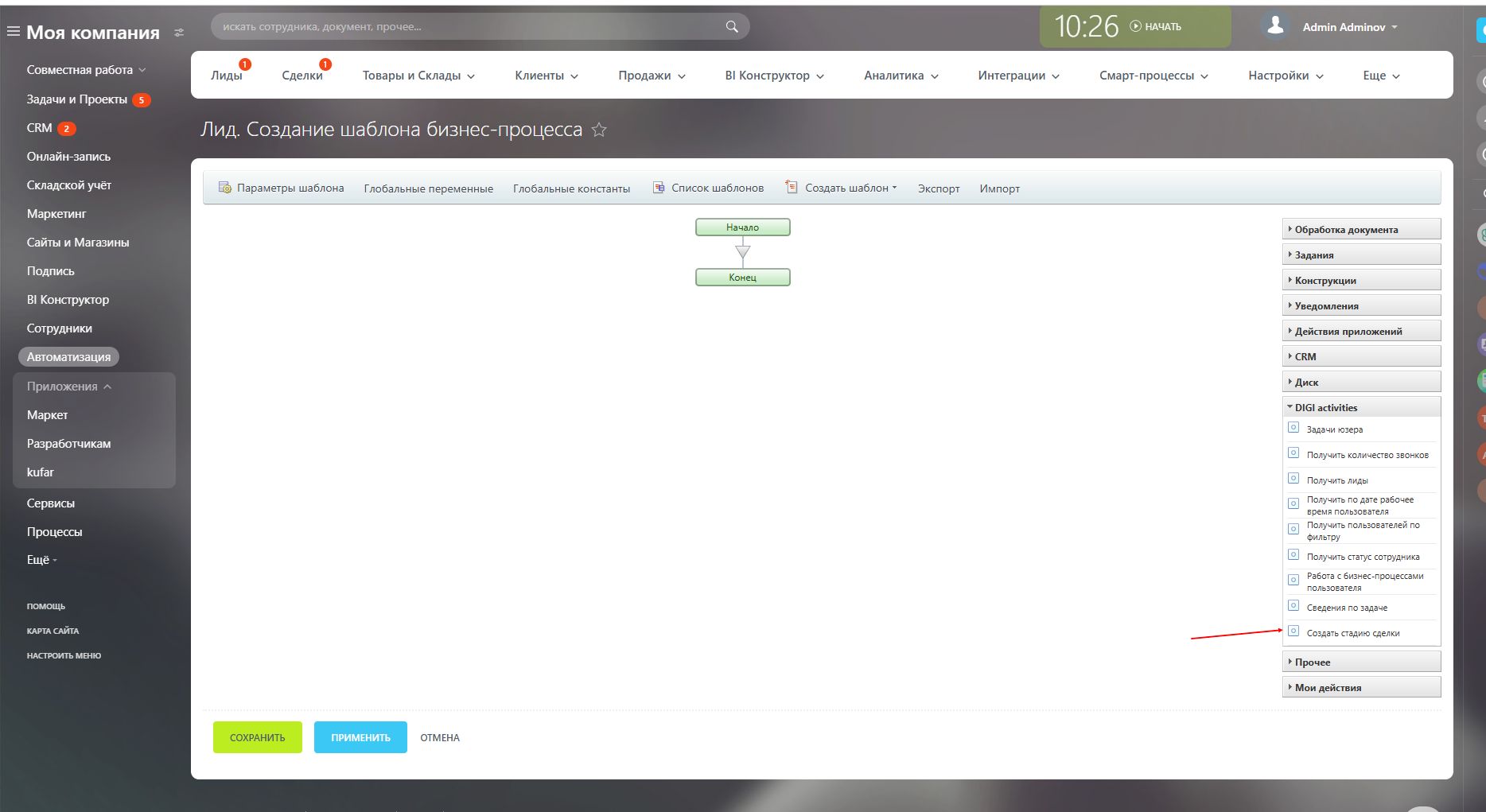Click the Получить количество звонков activity icon
The image size is (1486, 812).
click(1293, 452)
